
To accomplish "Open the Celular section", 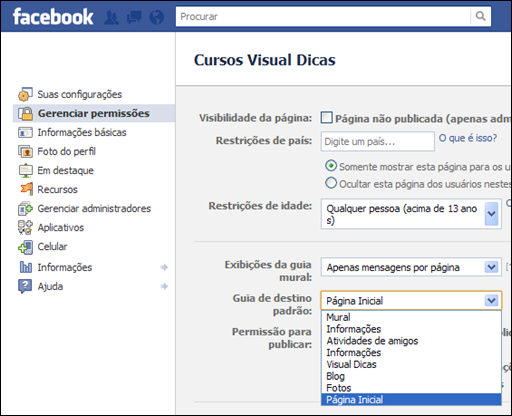I will [x=52, y=247].
